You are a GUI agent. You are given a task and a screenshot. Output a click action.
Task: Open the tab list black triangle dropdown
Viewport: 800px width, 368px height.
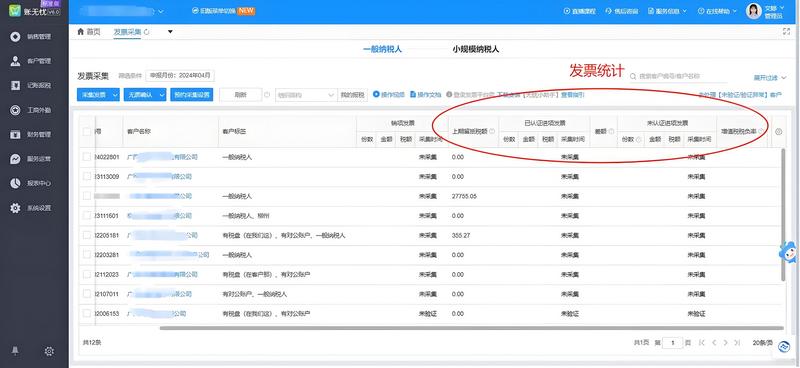point(170,32)
